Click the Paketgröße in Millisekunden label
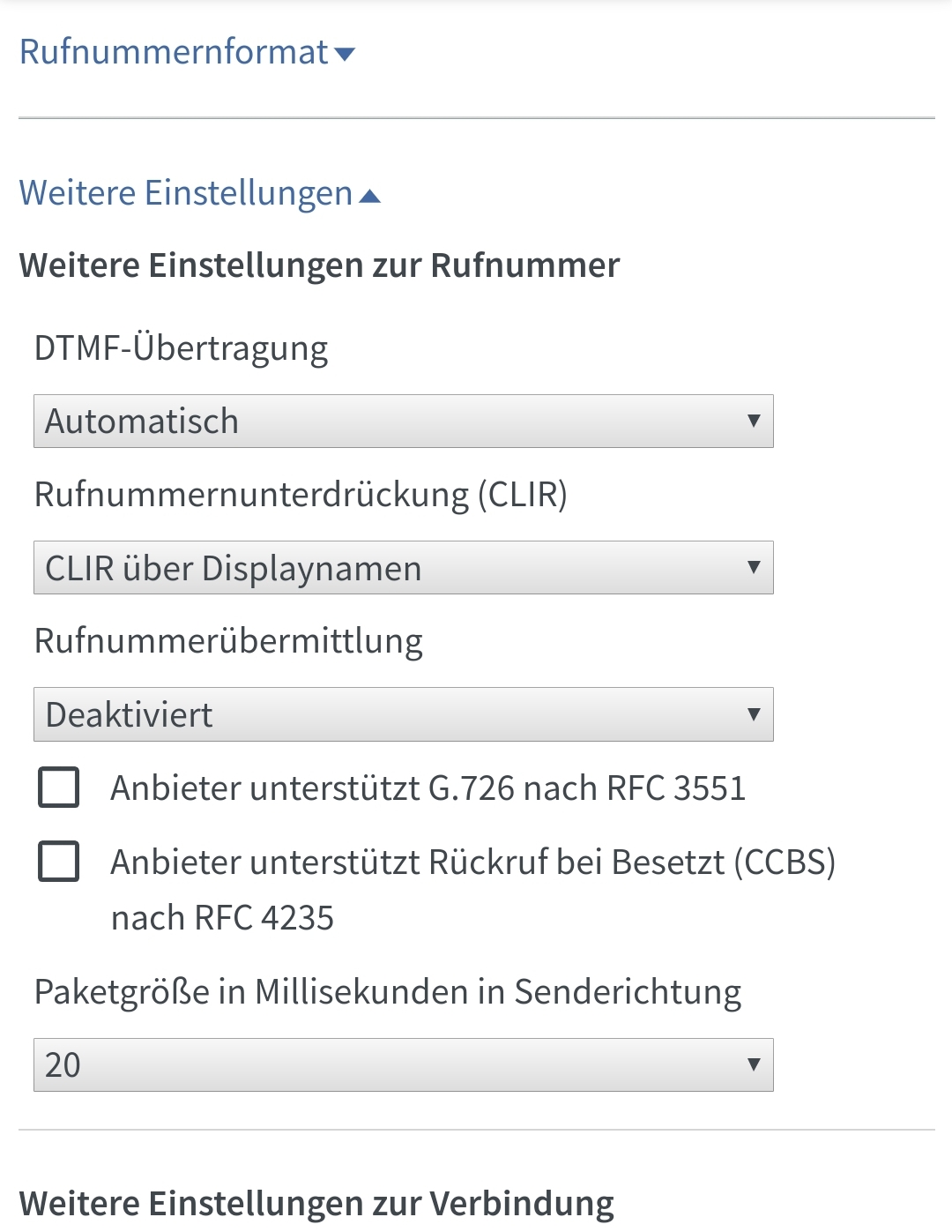This screenshot has height=1232, width=952. (x=388, y=993)
